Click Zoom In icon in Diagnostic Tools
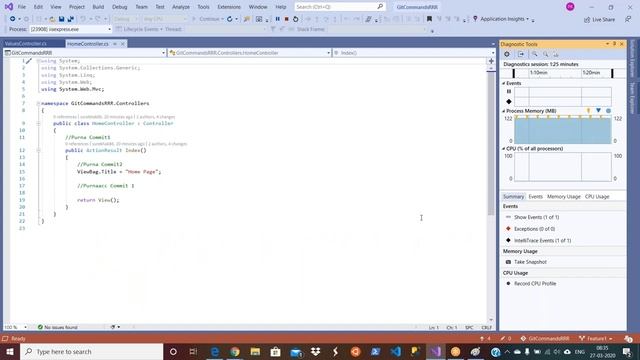Screen dimensions: 640x360 535,54
